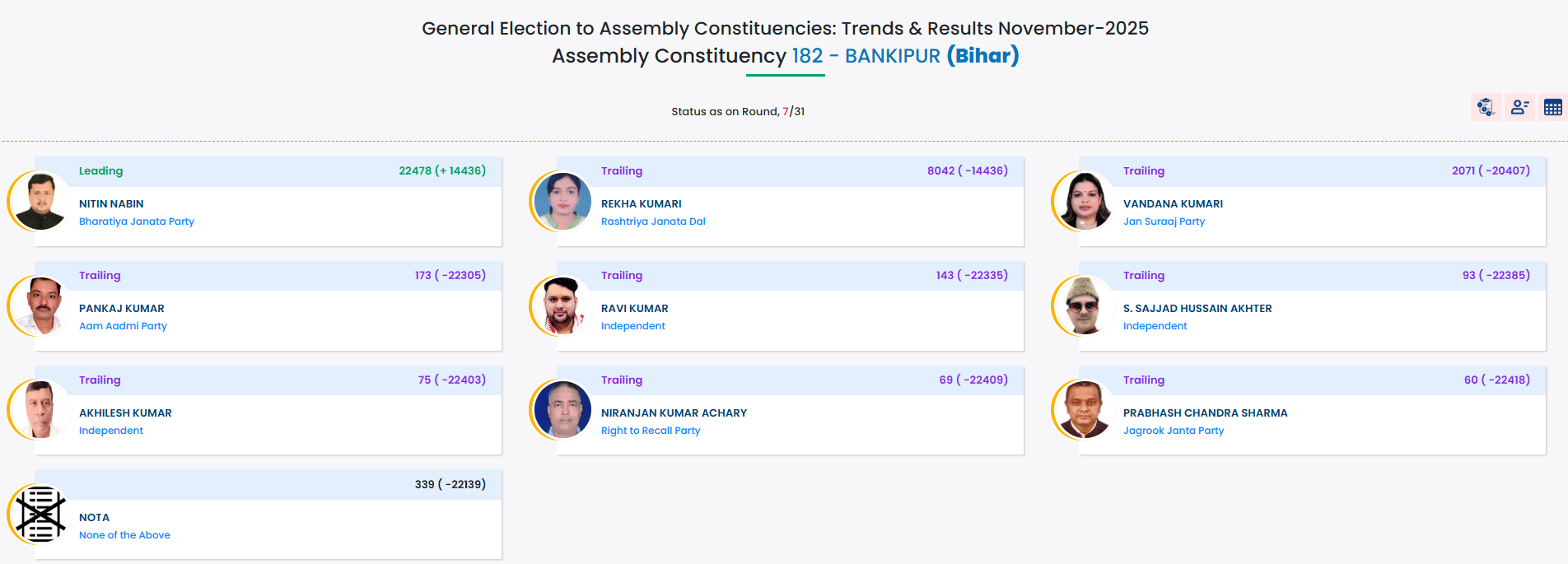
Task: Click the Aam Aadmi Party label
Action: [x=123, y=326]
